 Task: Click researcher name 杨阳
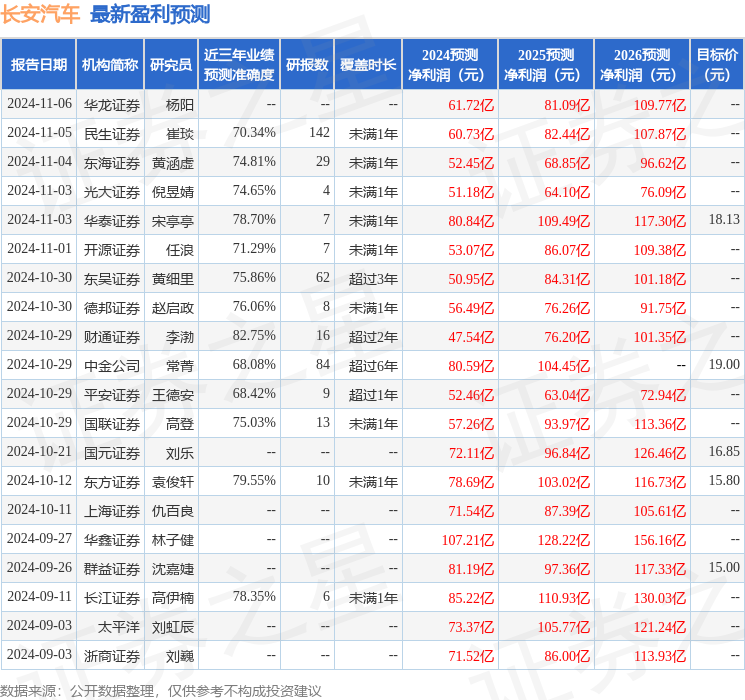coord(180,105)
